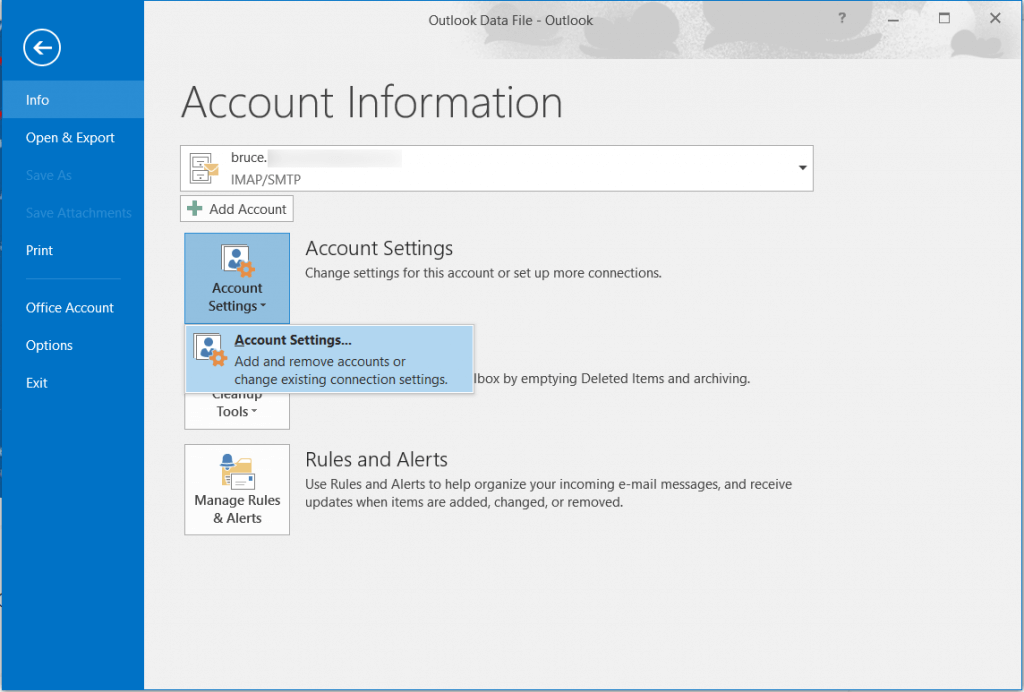Open the Options page
Screen dimensions: 1024x692
[48, 345]
